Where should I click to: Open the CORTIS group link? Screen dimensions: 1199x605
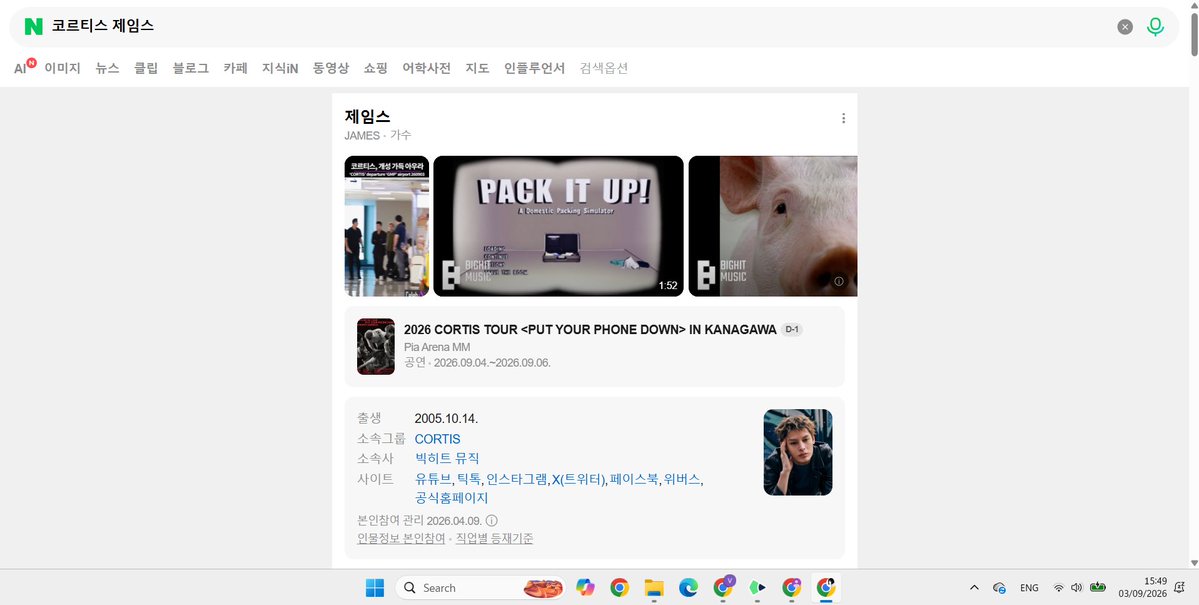[x=437, y=439]
